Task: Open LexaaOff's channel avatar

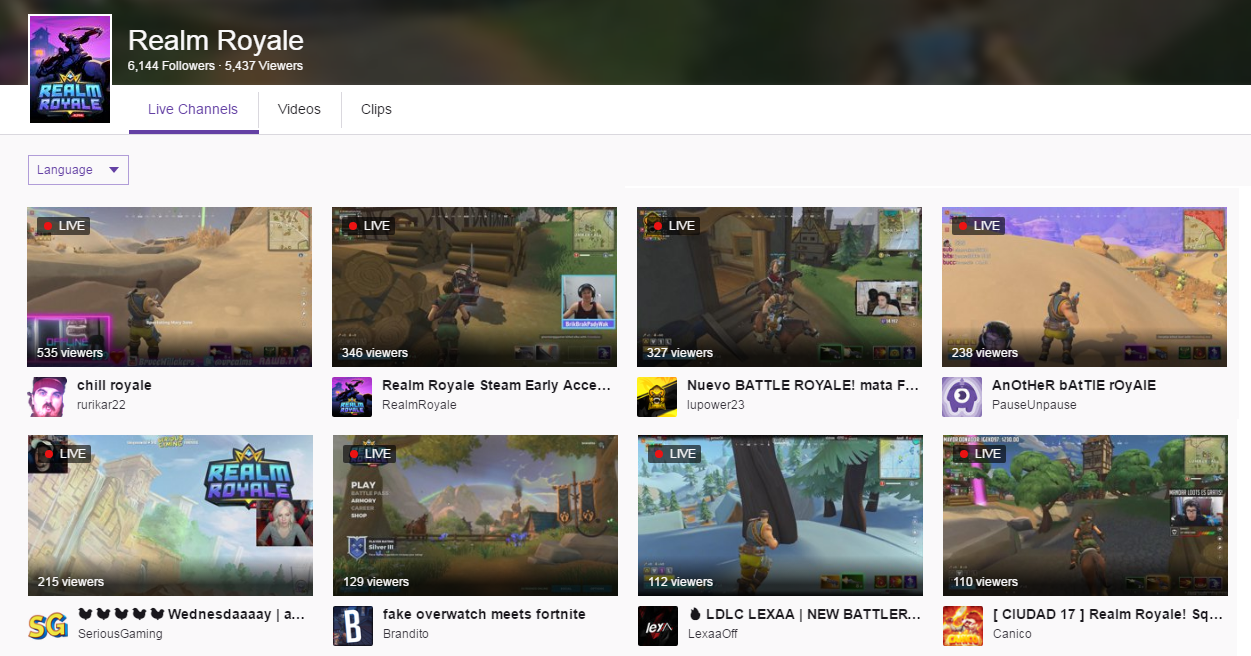Action: (657, 626)
